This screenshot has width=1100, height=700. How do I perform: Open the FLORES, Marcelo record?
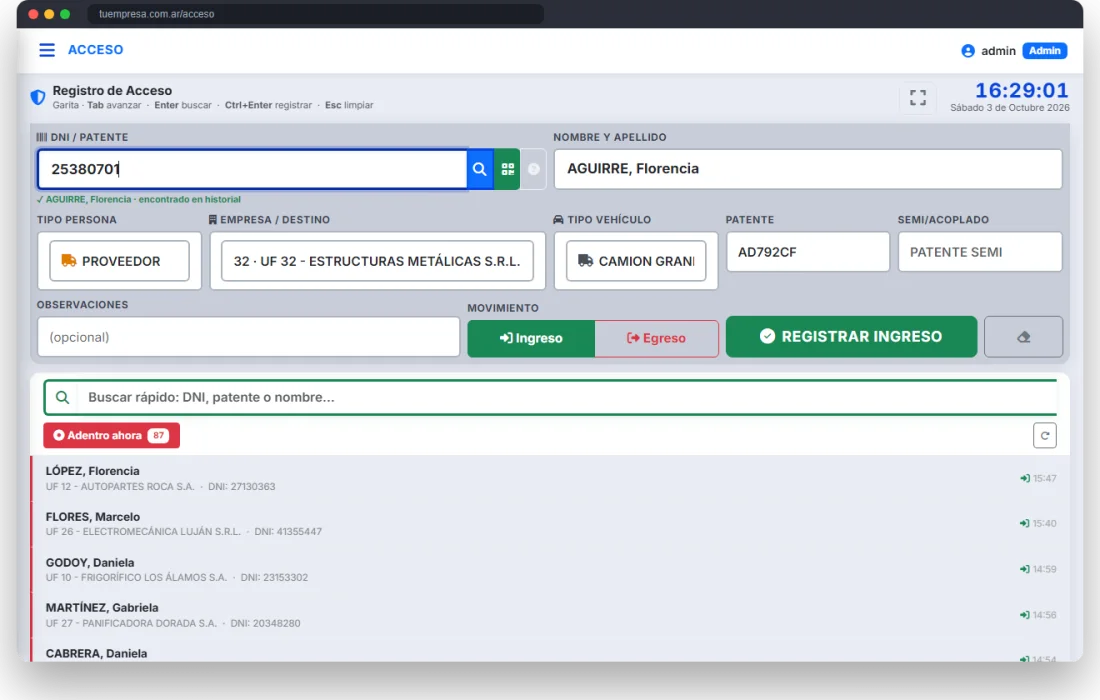pos(550,524)
